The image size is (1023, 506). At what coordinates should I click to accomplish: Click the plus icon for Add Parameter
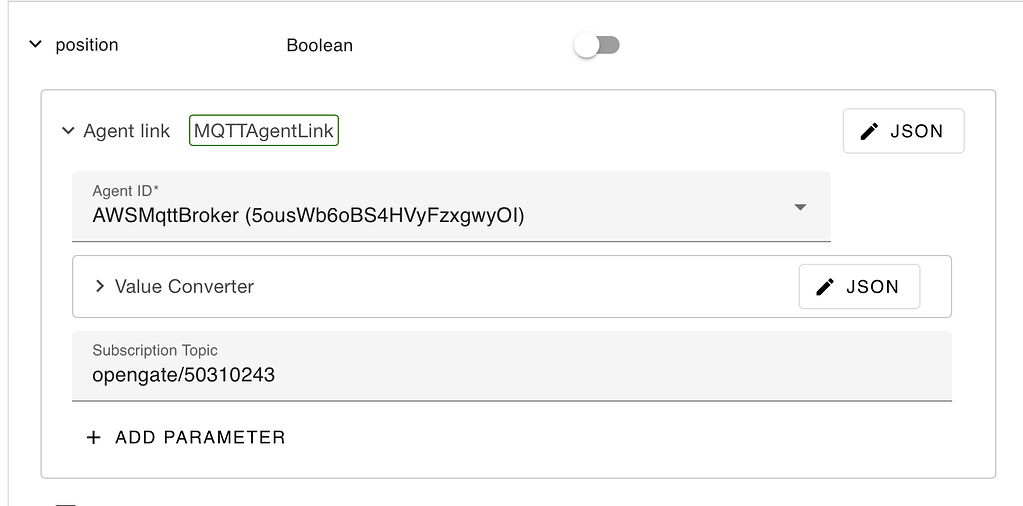coord(94,437)
